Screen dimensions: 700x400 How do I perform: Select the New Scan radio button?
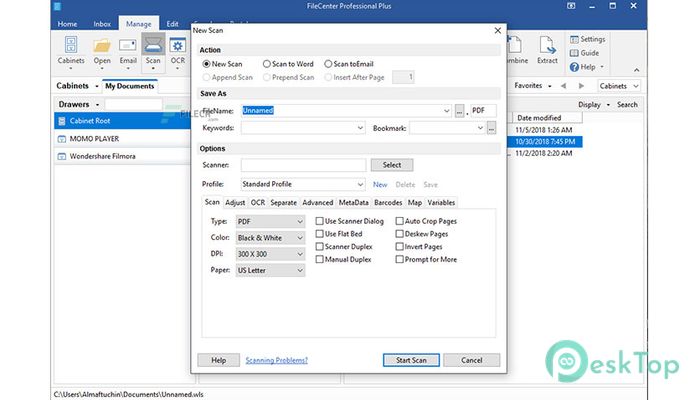(206, 64)
